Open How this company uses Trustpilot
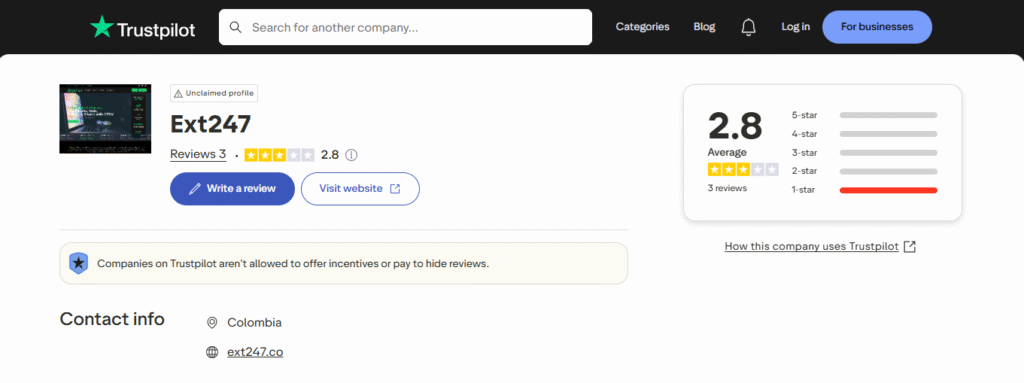Viewport: 1024px width, 383px height. (812, 246)
